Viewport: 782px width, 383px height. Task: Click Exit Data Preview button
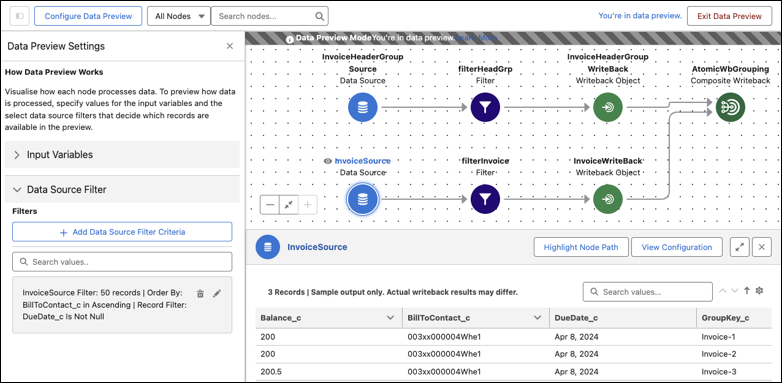click(729, 16)
